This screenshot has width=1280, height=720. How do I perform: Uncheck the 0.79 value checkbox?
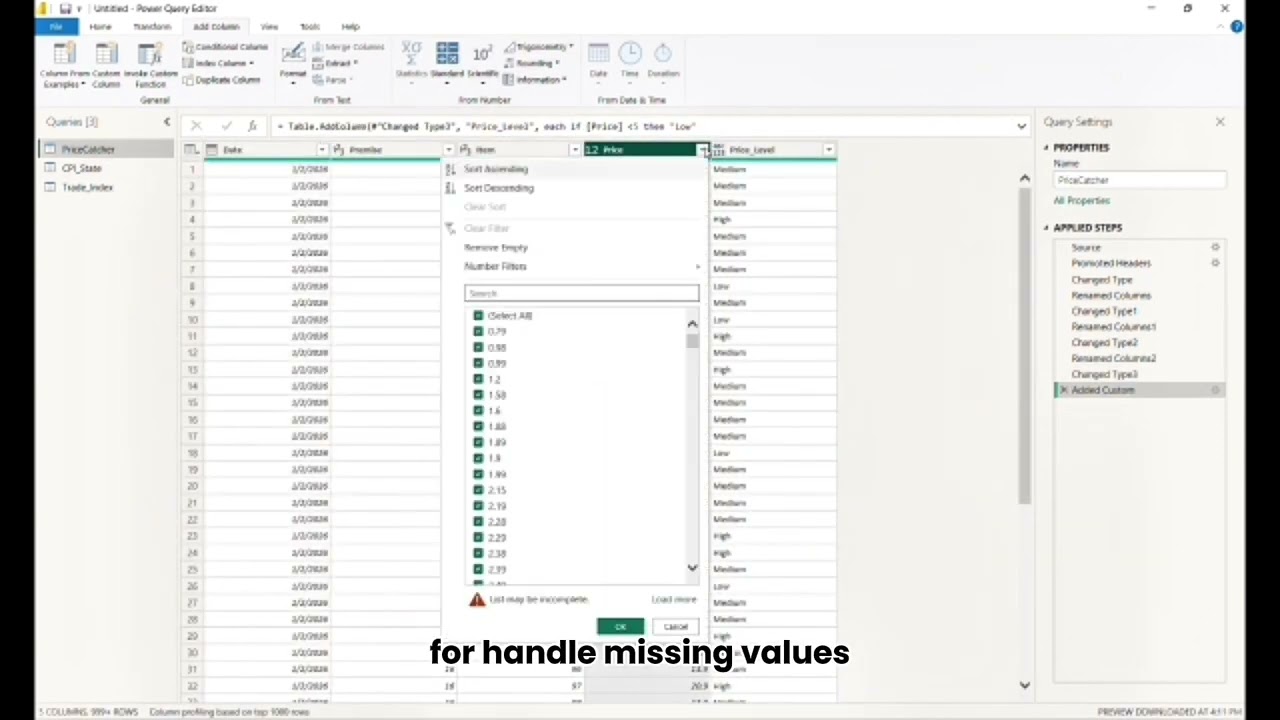coord(478,332)
